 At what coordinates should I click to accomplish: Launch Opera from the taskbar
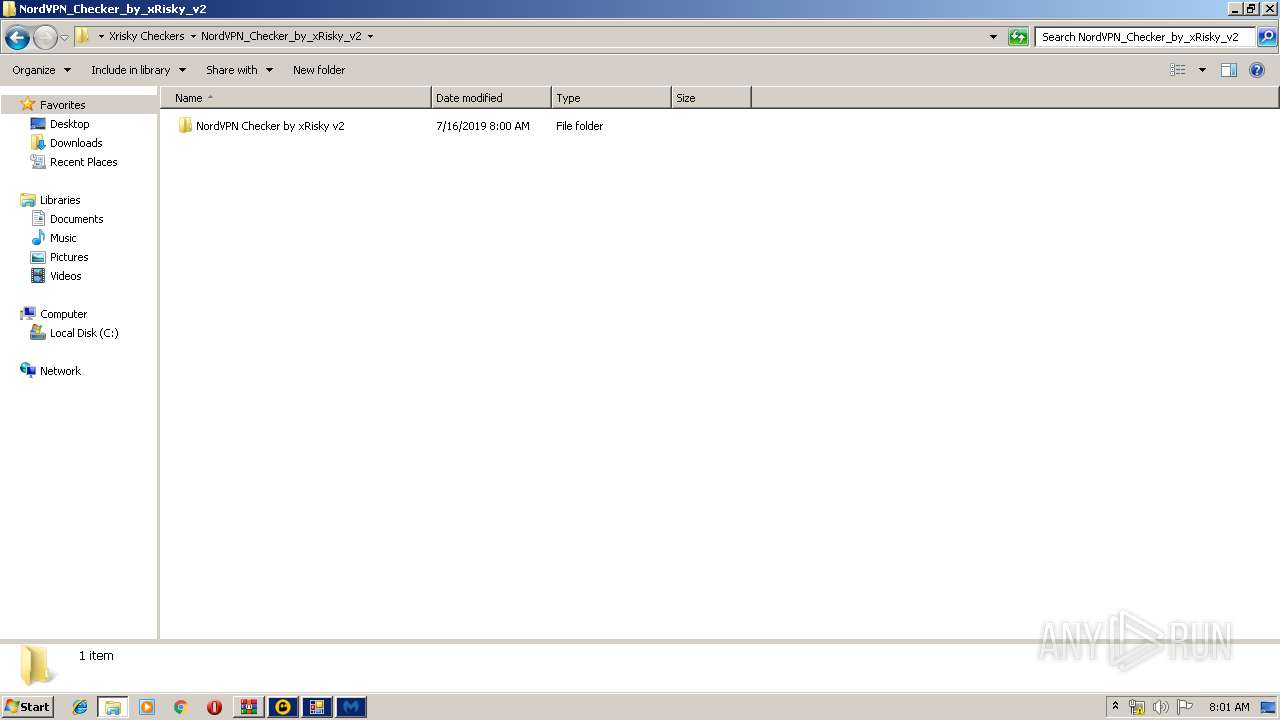pos(214,707)
